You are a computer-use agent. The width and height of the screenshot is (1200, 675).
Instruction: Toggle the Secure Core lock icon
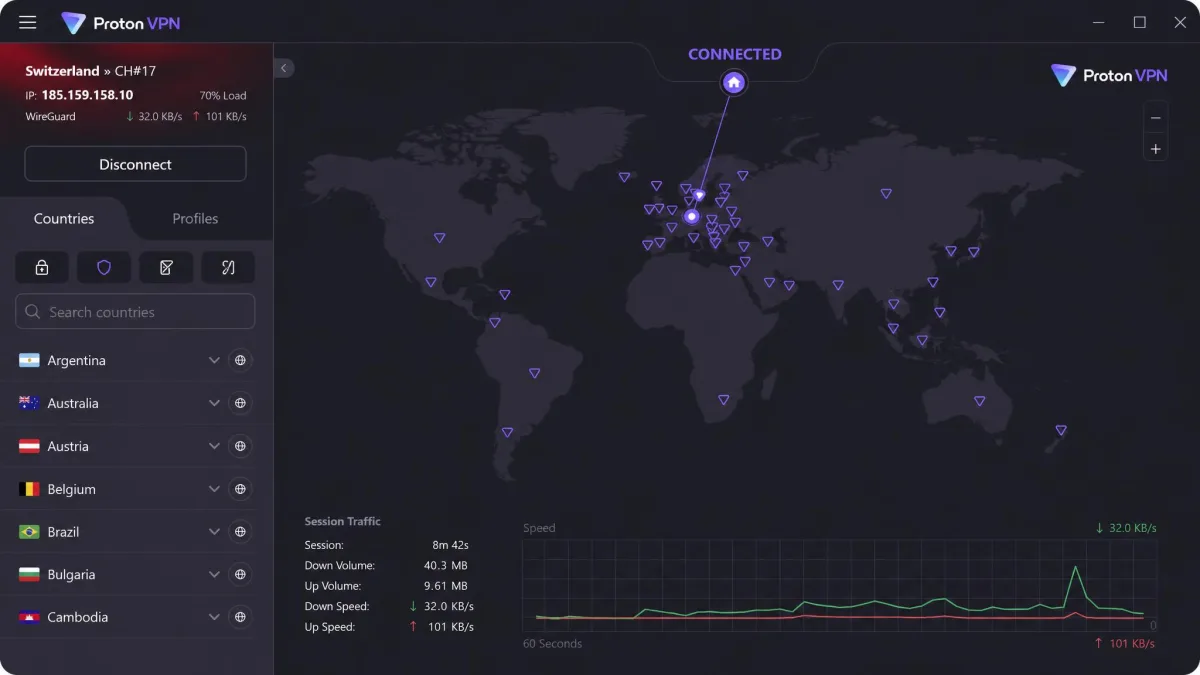tap(42, 267)
